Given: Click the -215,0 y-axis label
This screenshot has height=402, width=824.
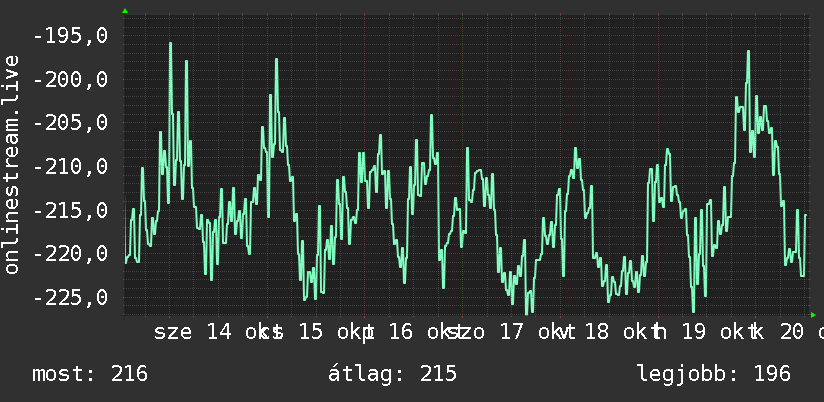Looking at the screenshot, I should click(70, 211).
